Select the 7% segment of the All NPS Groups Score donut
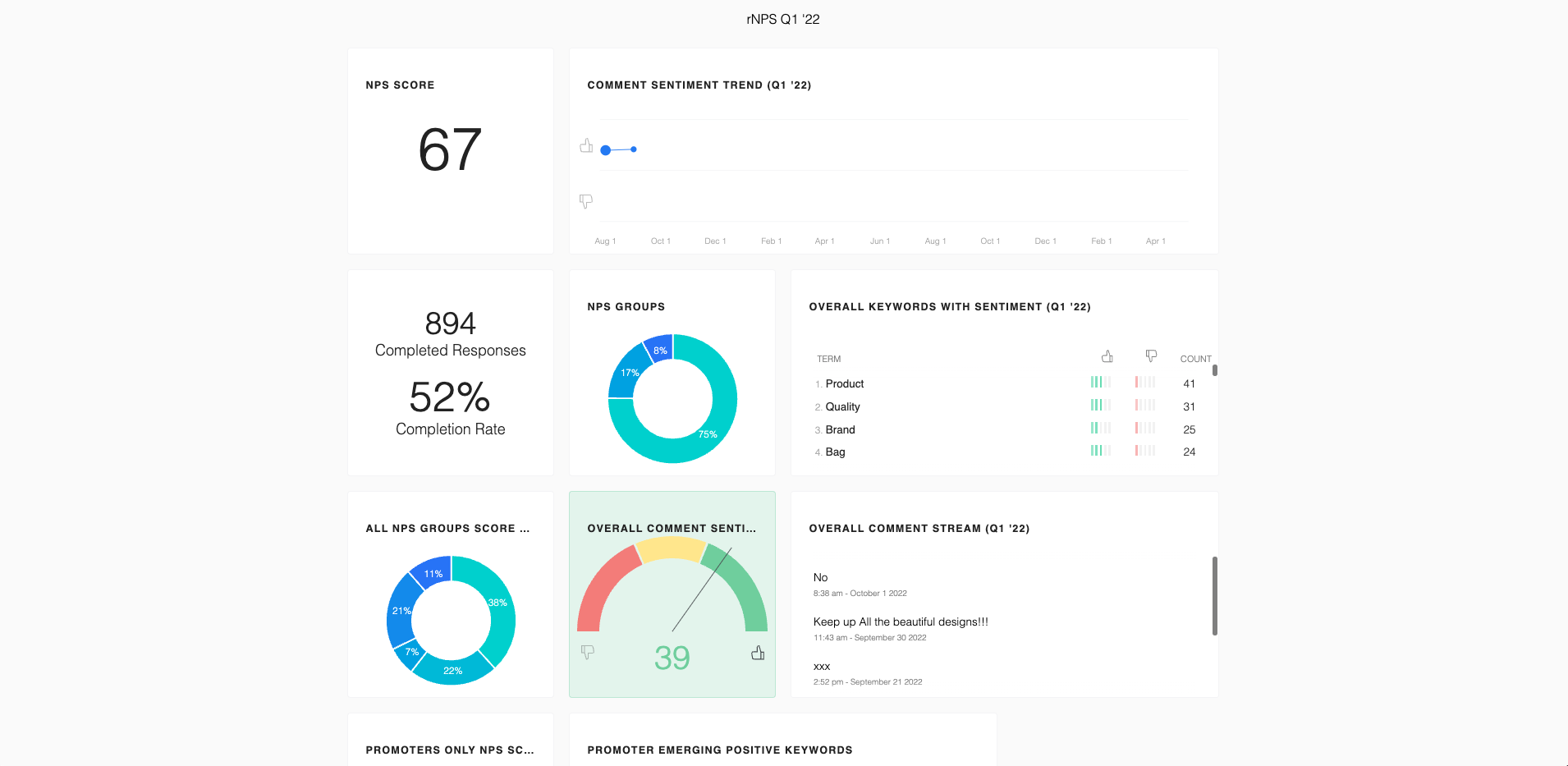This screenshot has height=766, width=1568. (411, 653)
